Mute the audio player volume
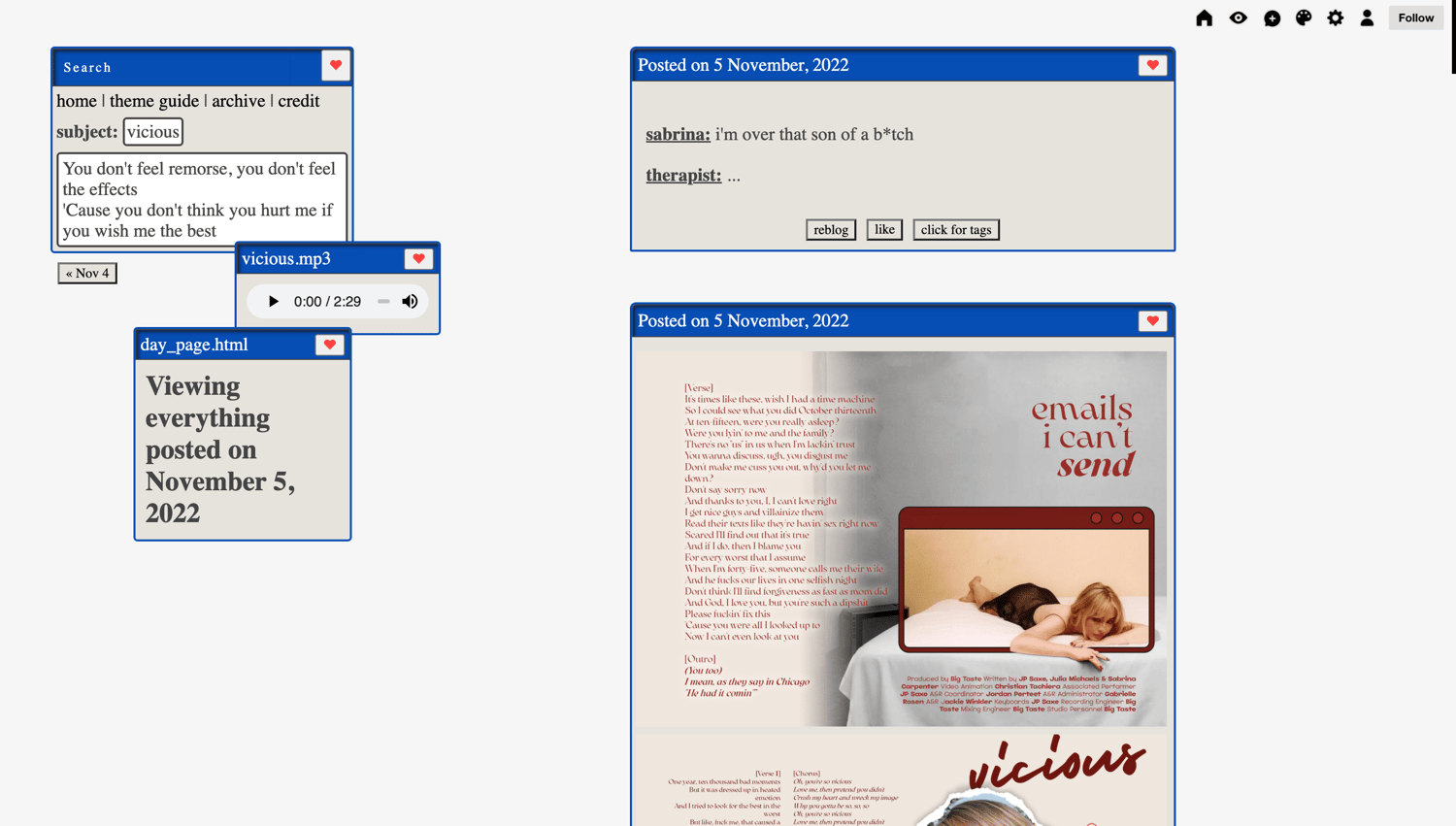1456x826 pixels. (x=410, y=302)
